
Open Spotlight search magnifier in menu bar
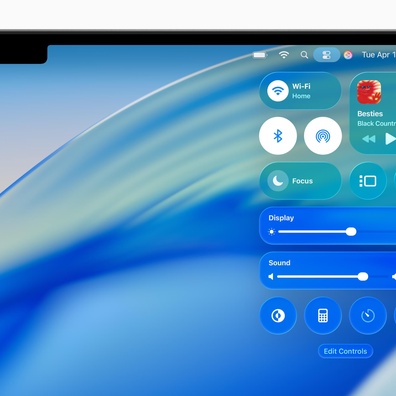click(304, 55)
